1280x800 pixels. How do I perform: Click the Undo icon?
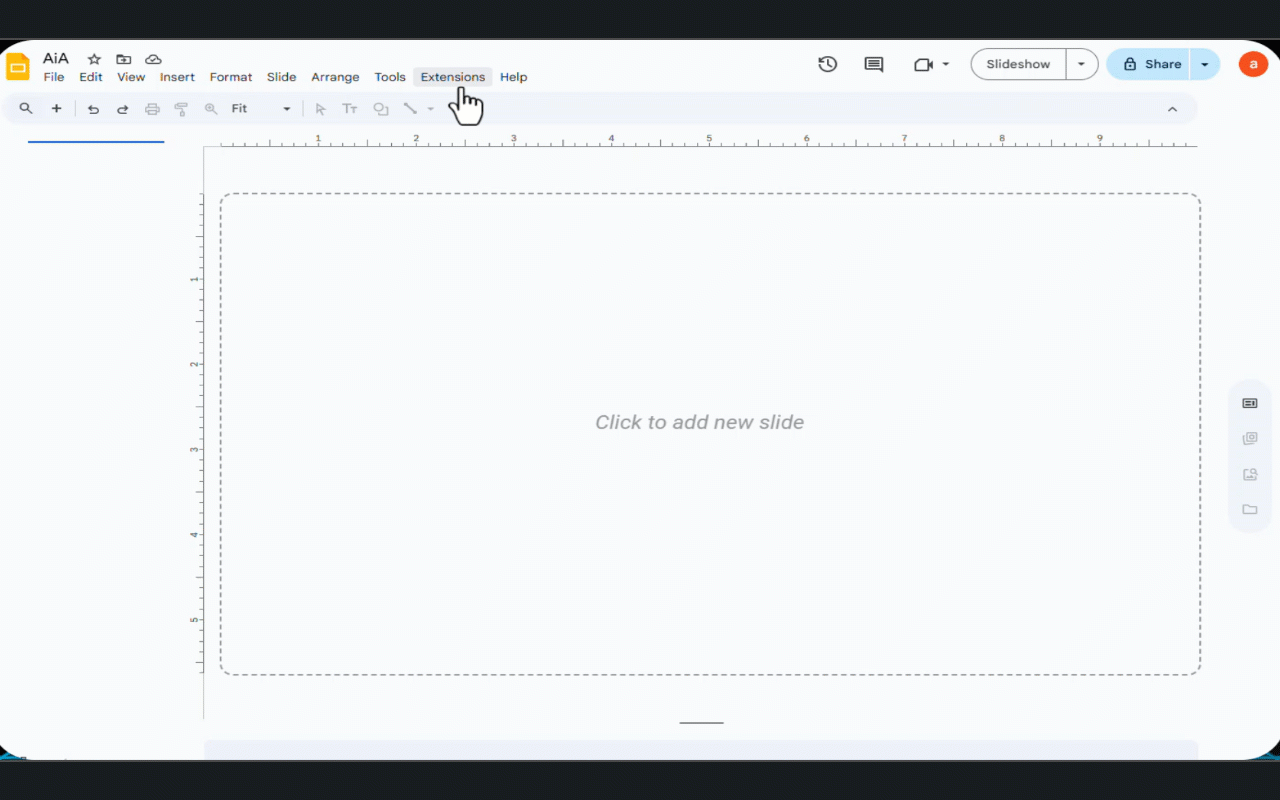coord(93,108)
